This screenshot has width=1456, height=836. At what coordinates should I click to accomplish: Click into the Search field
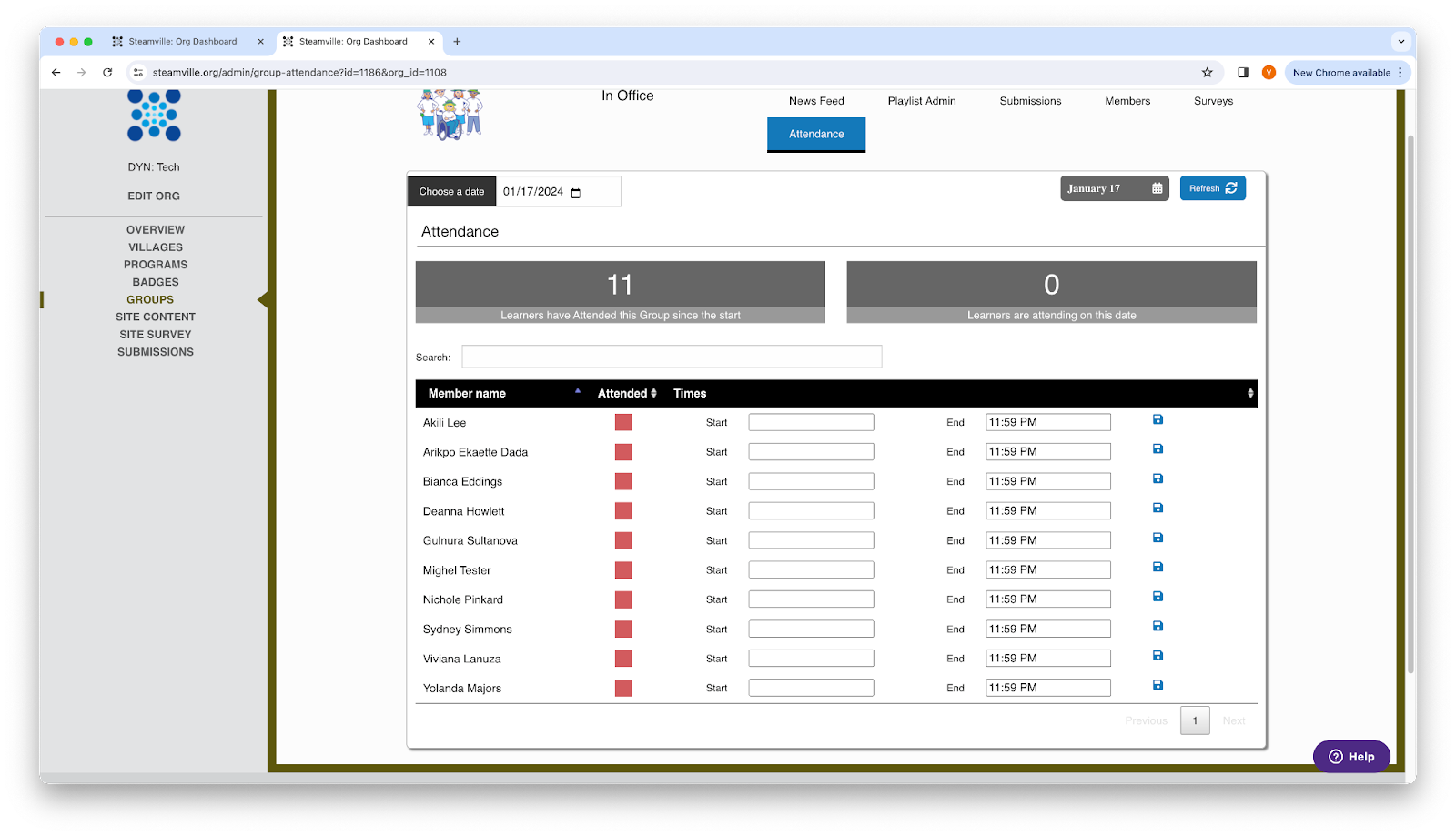coord(672,357)
